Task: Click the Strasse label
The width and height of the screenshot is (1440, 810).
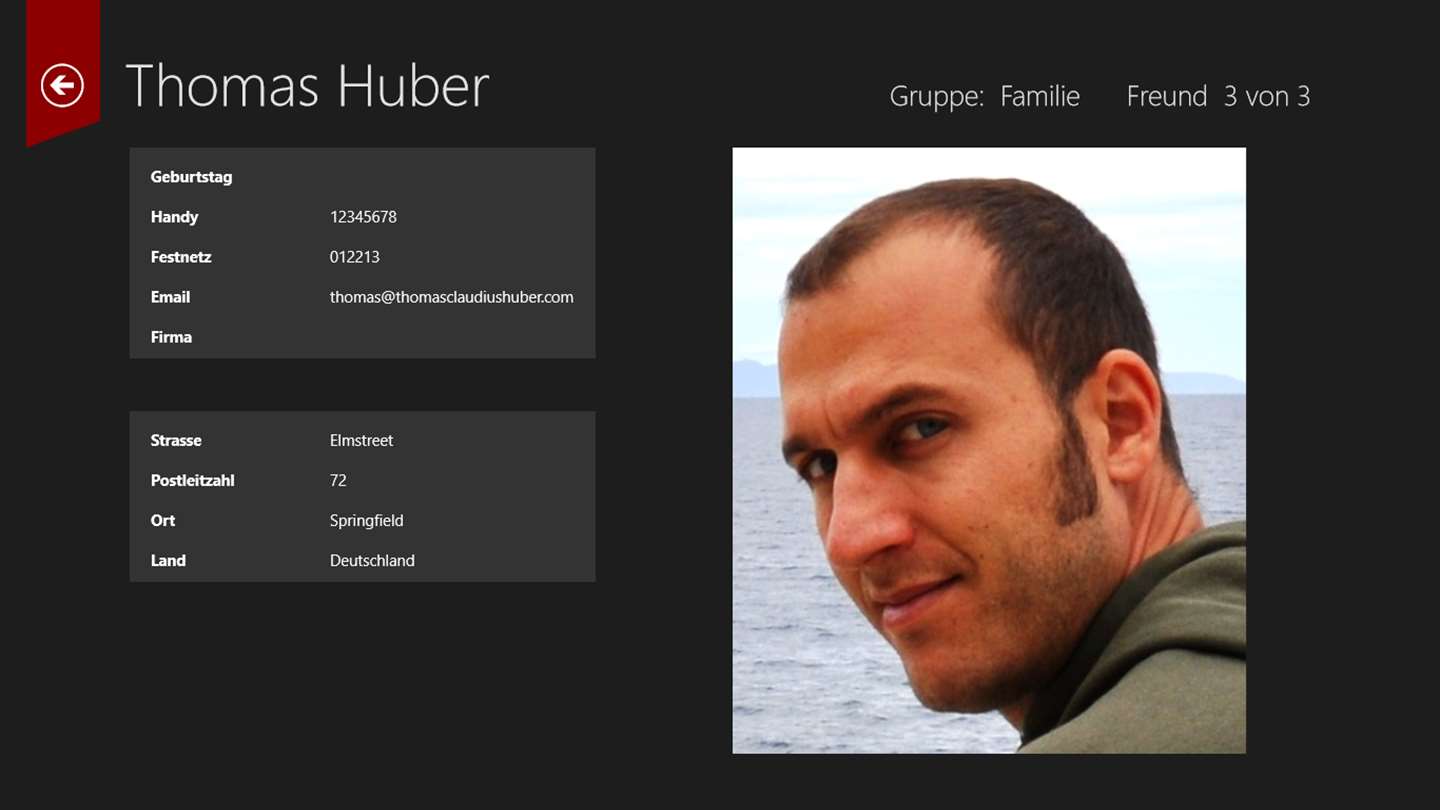Action: [176, 440]
